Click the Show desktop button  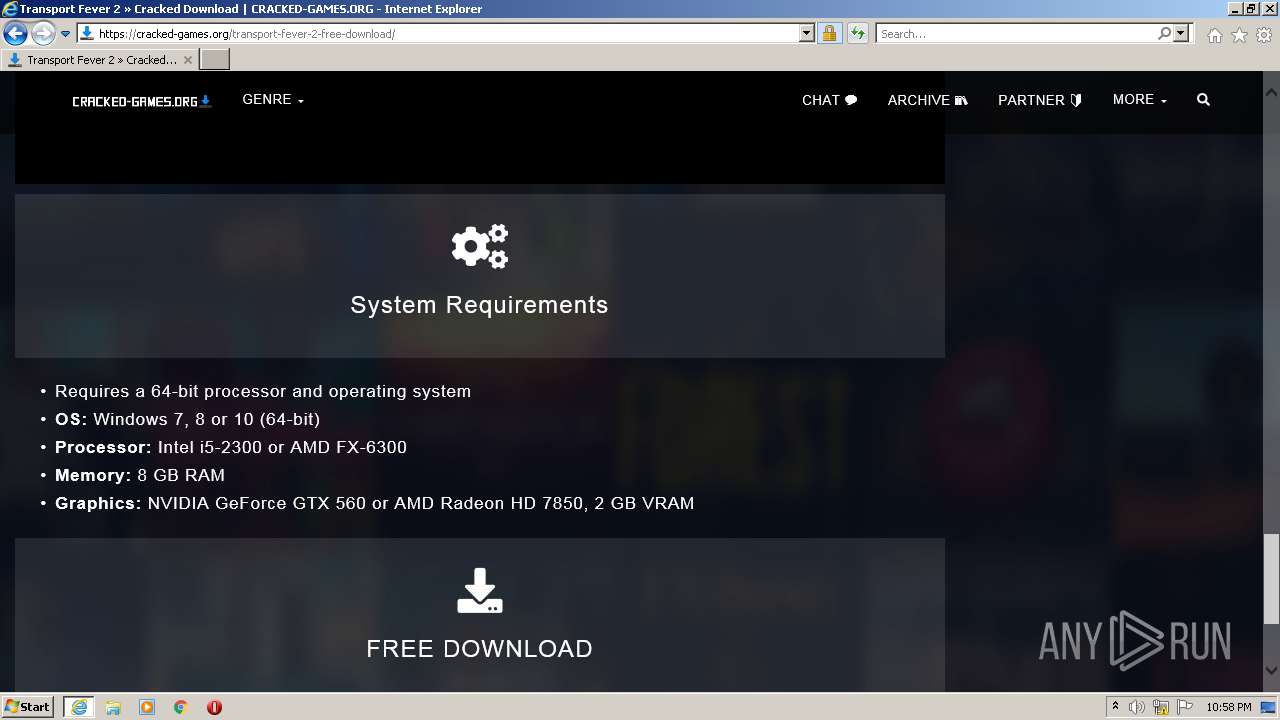tap(1269, 707)
